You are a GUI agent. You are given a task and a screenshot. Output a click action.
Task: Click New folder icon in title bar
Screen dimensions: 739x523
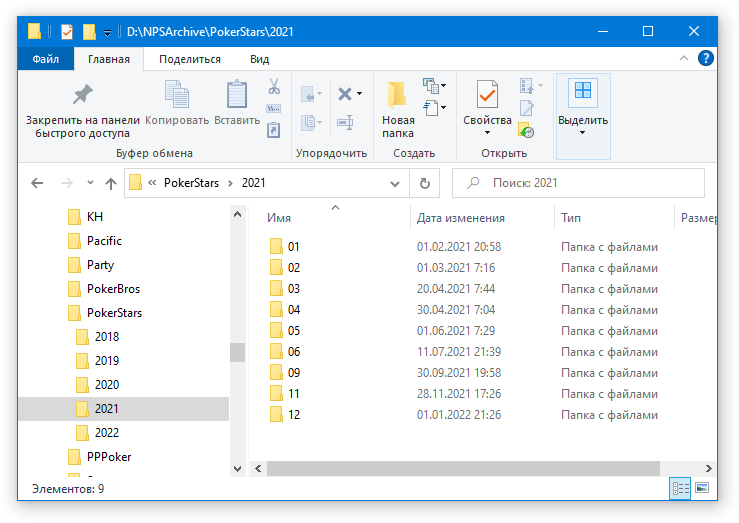coord(89,32)
